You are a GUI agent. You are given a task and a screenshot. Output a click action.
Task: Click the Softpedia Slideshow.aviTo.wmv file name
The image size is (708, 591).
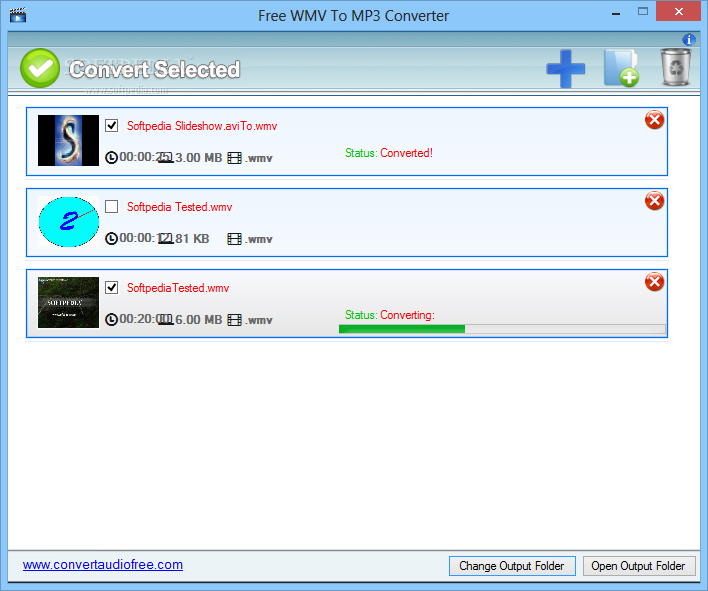coord(202,126)
